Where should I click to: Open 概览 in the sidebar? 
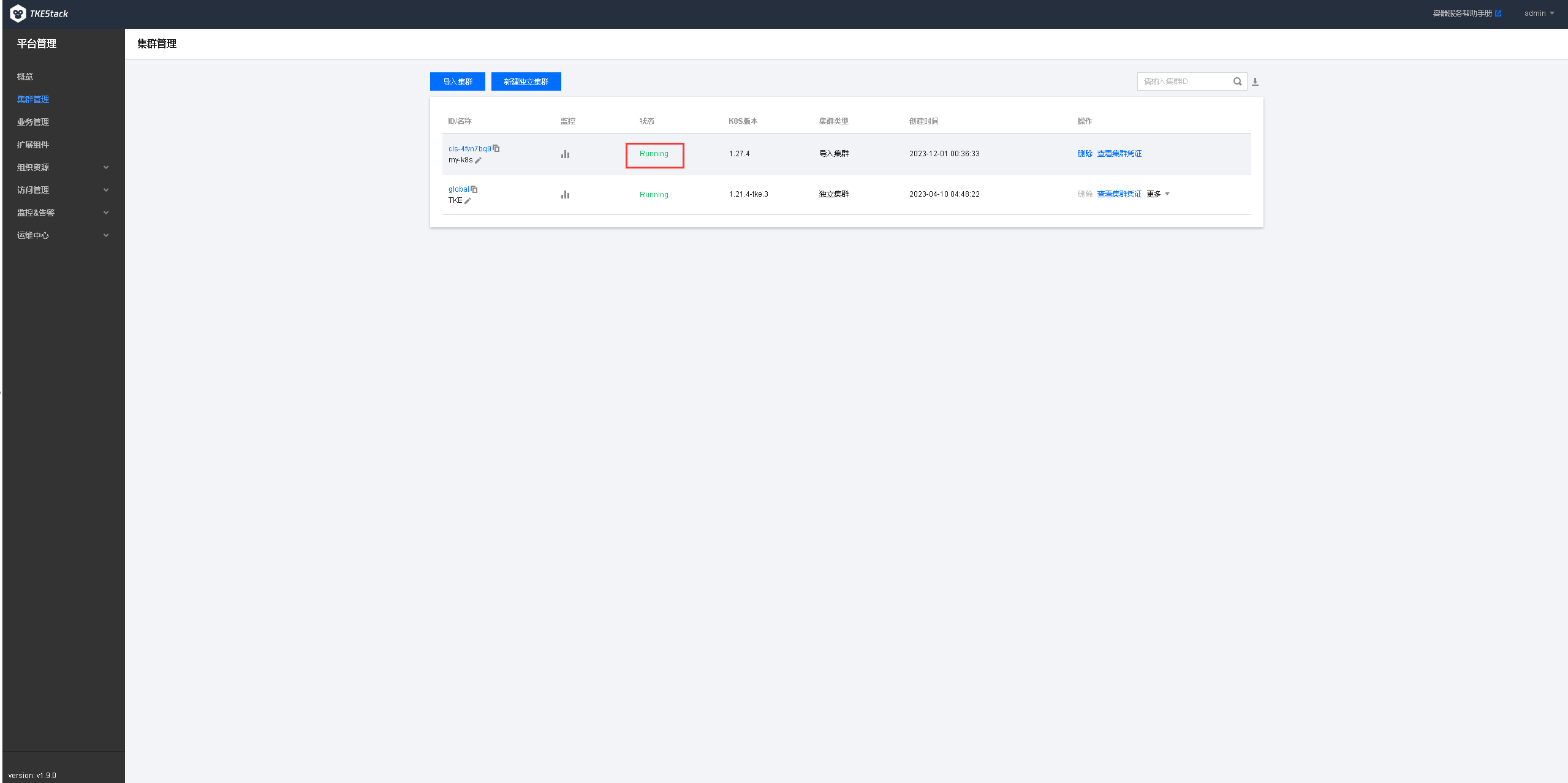coord(25,77)
